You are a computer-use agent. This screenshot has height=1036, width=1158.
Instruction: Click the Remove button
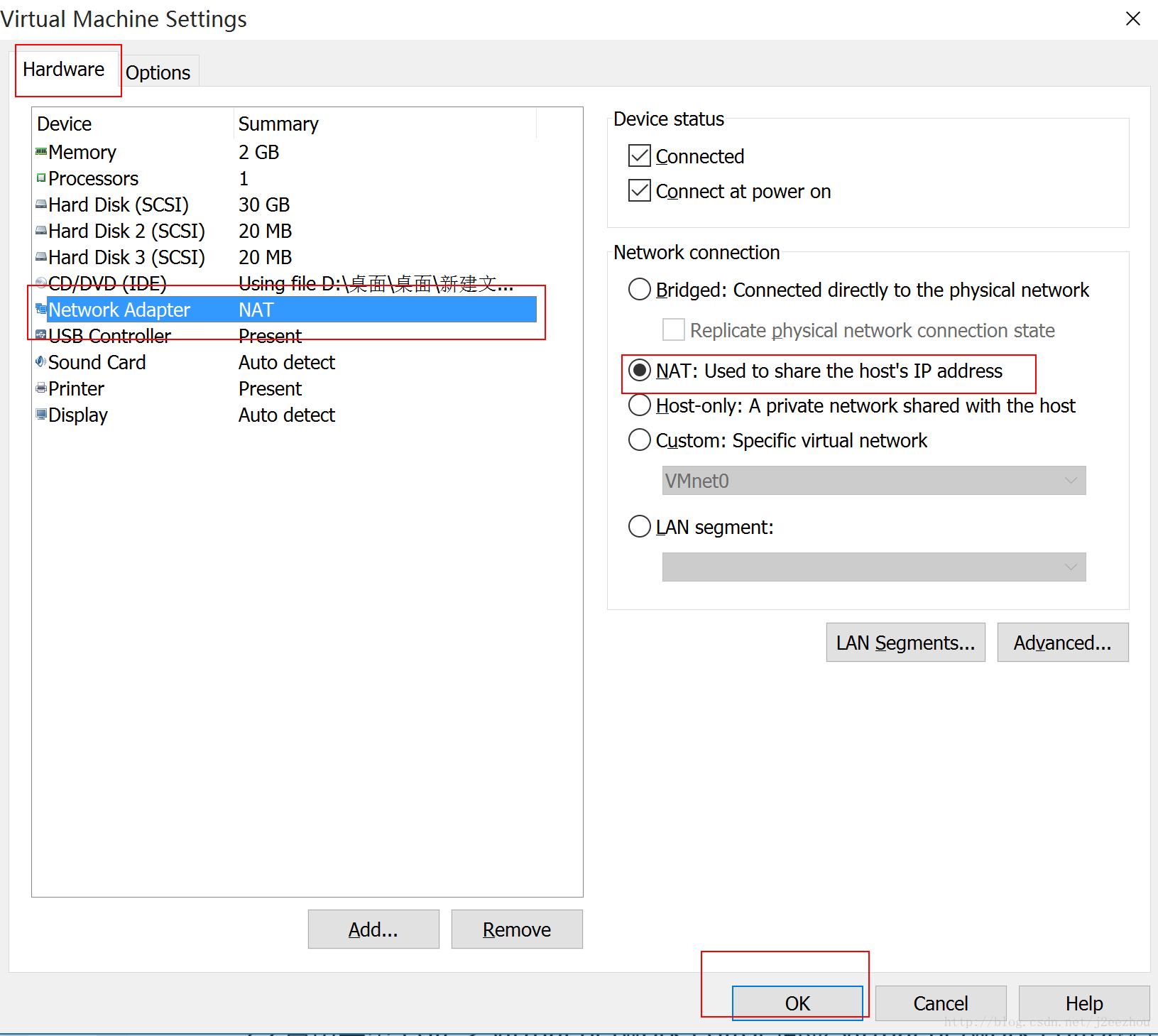(x=517, y=929)
